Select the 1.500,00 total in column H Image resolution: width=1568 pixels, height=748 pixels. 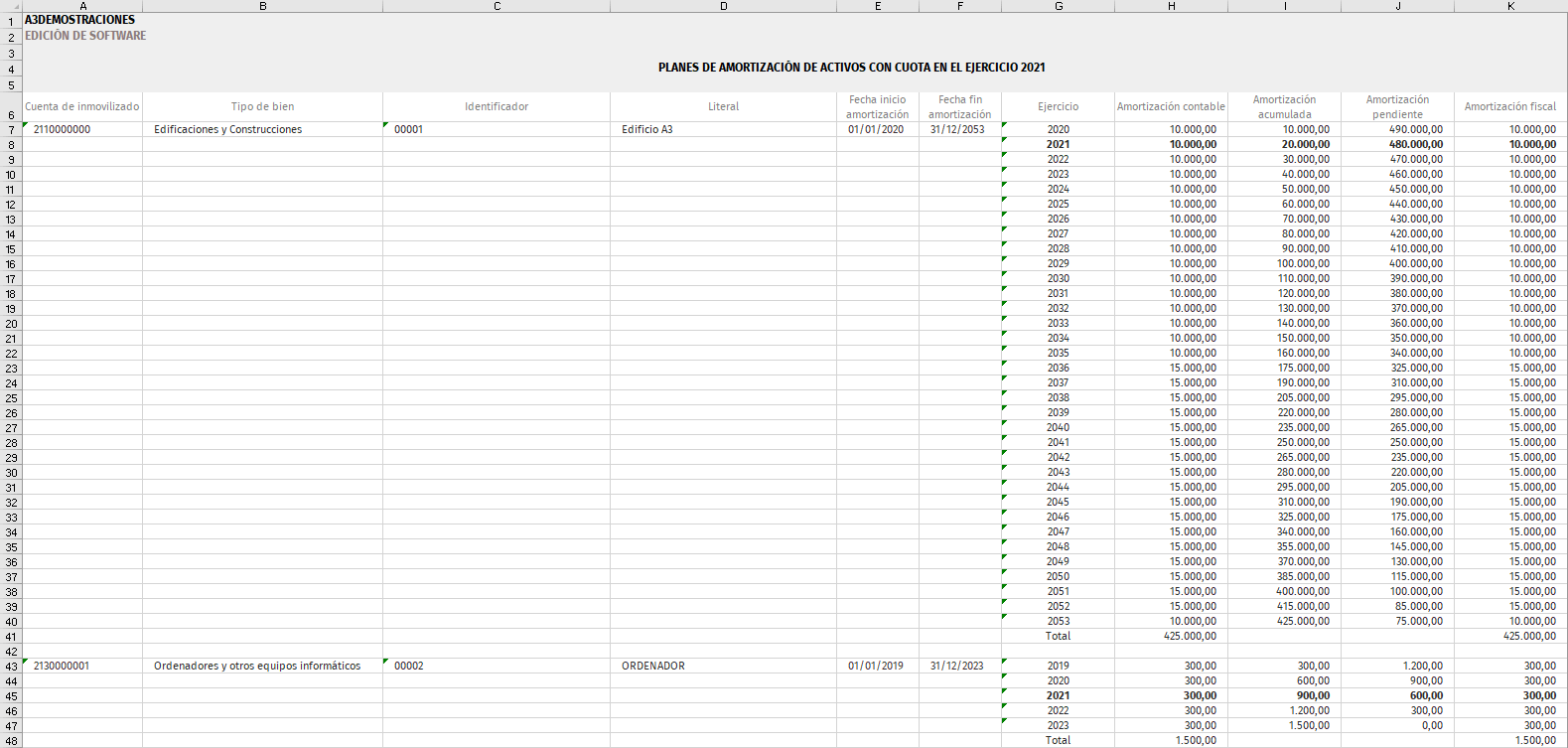click(1171, 740)
